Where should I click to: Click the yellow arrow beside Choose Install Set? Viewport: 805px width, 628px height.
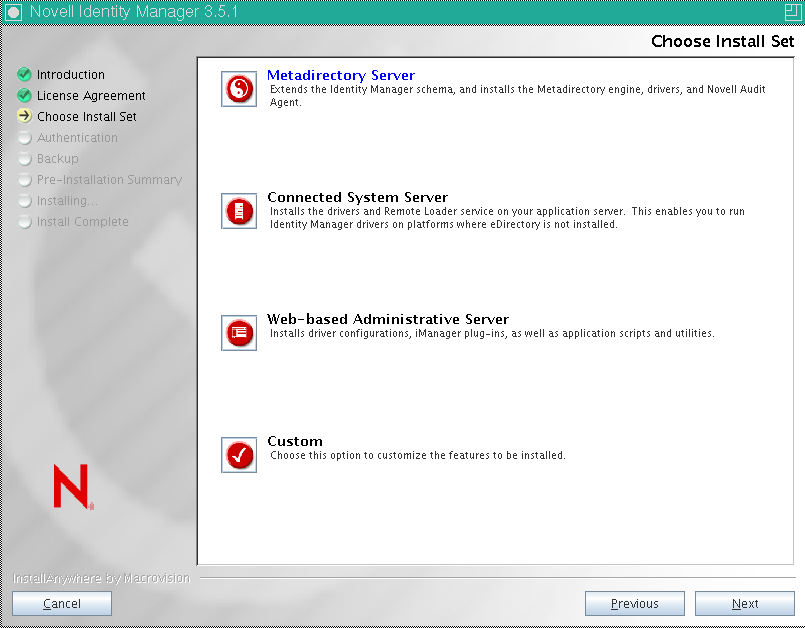click(24, 116)
